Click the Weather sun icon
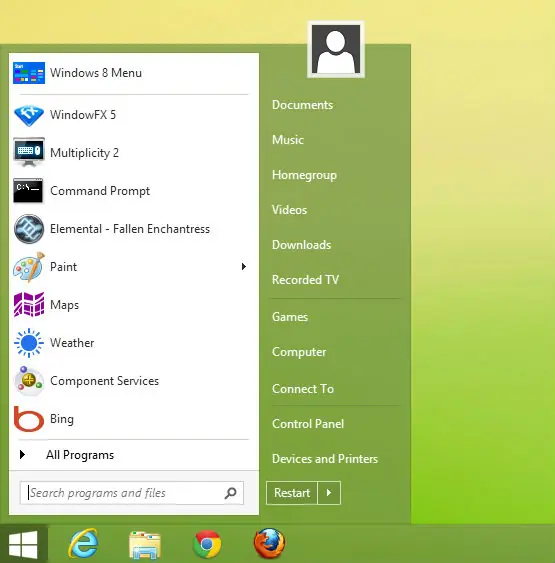 coord(29,343)
